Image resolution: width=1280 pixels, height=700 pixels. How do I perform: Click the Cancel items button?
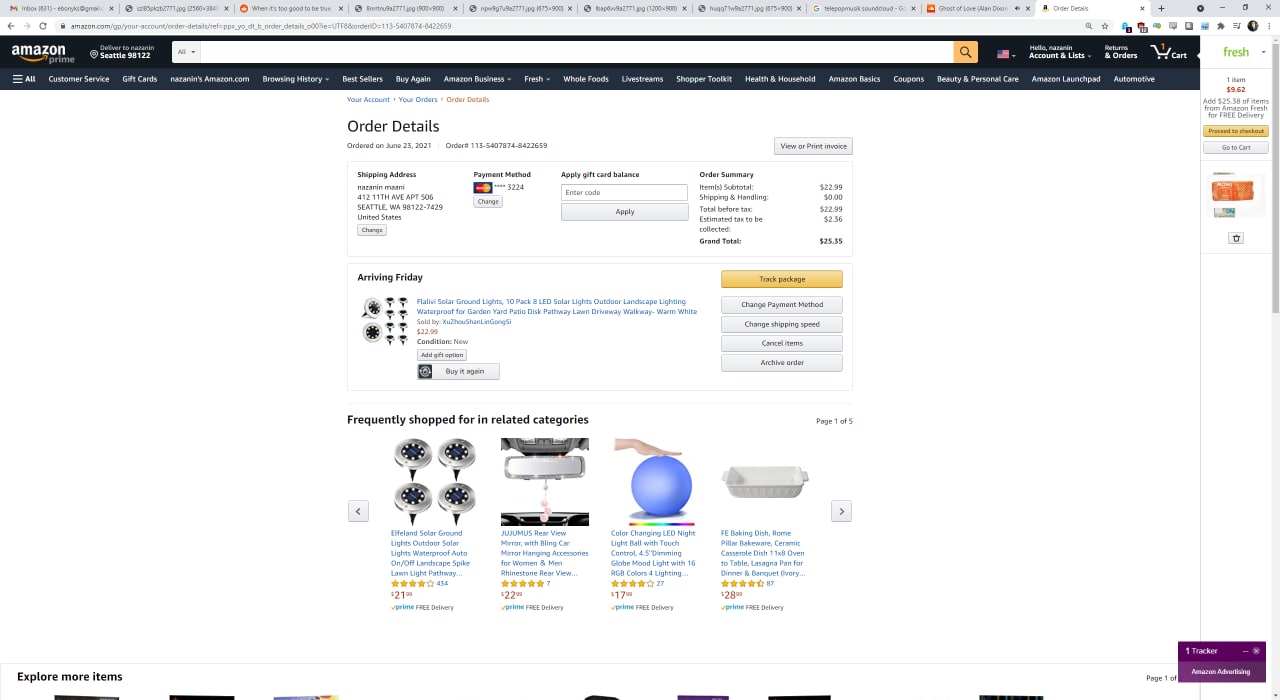coord(782,343)
